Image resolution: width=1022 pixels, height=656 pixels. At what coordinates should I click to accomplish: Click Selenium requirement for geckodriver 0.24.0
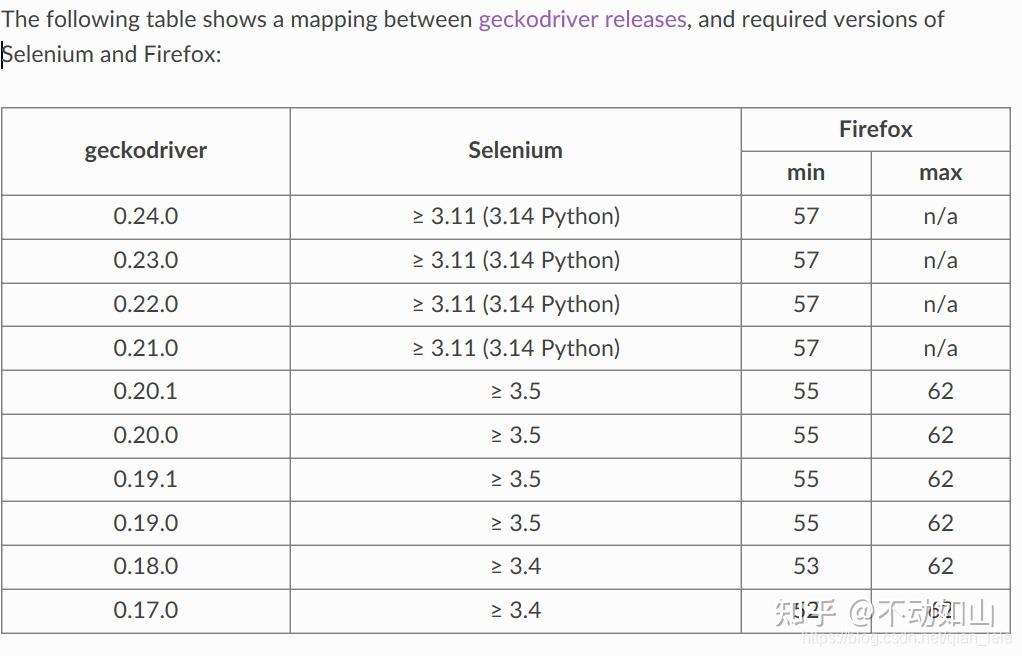[516, 216]
